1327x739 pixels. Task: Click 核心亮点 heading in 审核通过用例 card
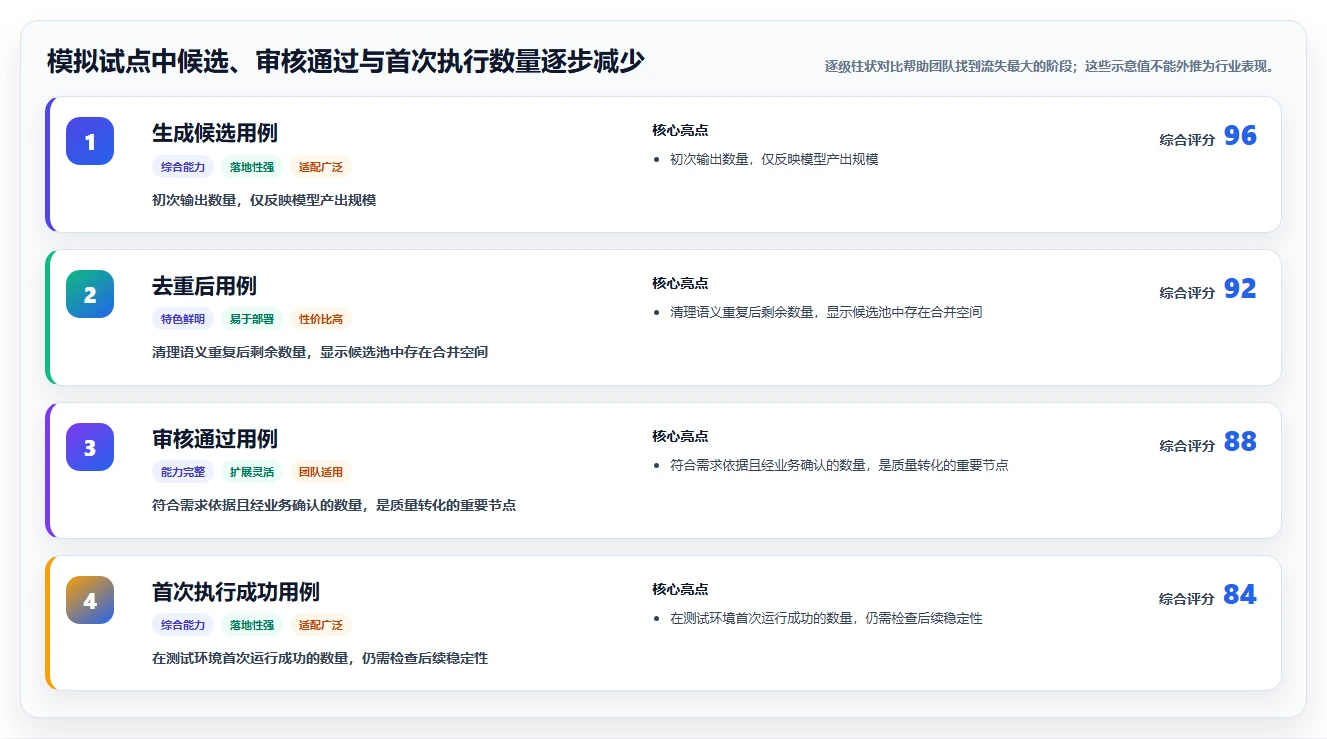coord(680,437)
